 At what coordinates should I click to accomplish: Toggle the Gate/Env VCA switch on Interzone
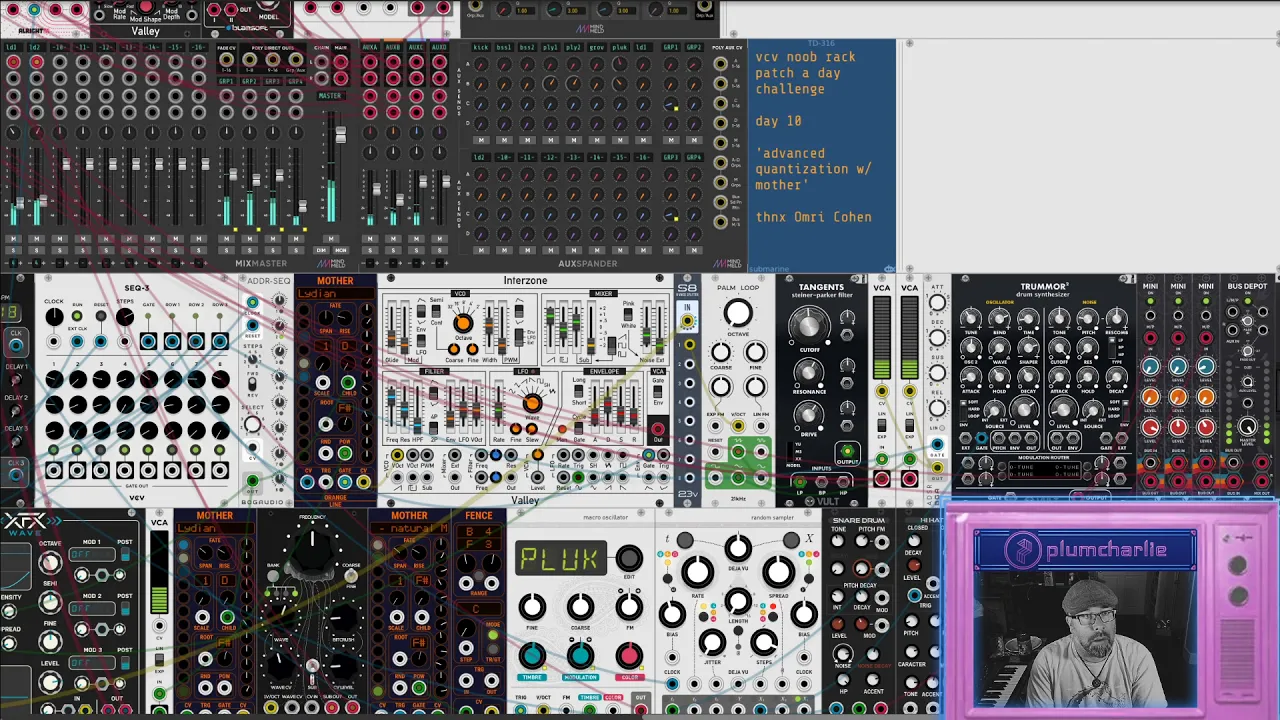click(657, 391)
